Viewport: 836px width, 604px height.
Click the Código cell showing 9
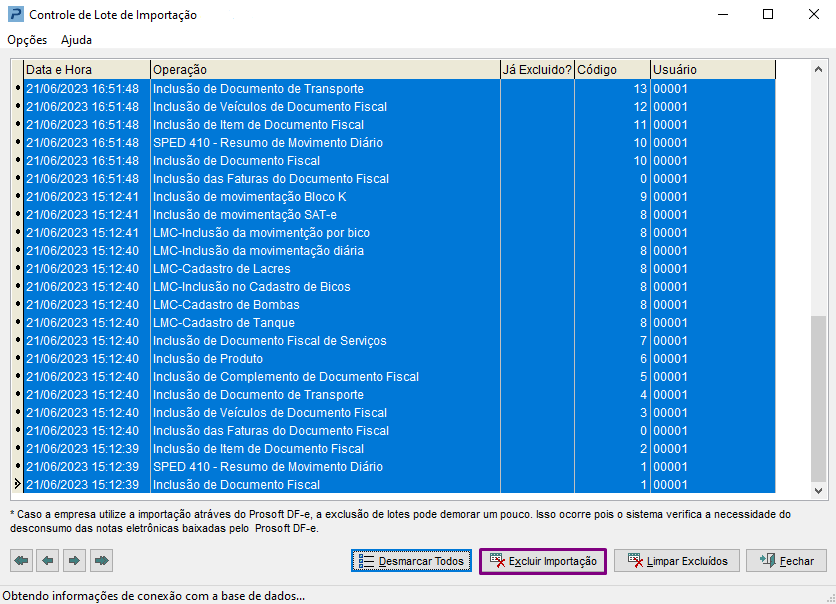pyautogui.click(x=612, y=197)
